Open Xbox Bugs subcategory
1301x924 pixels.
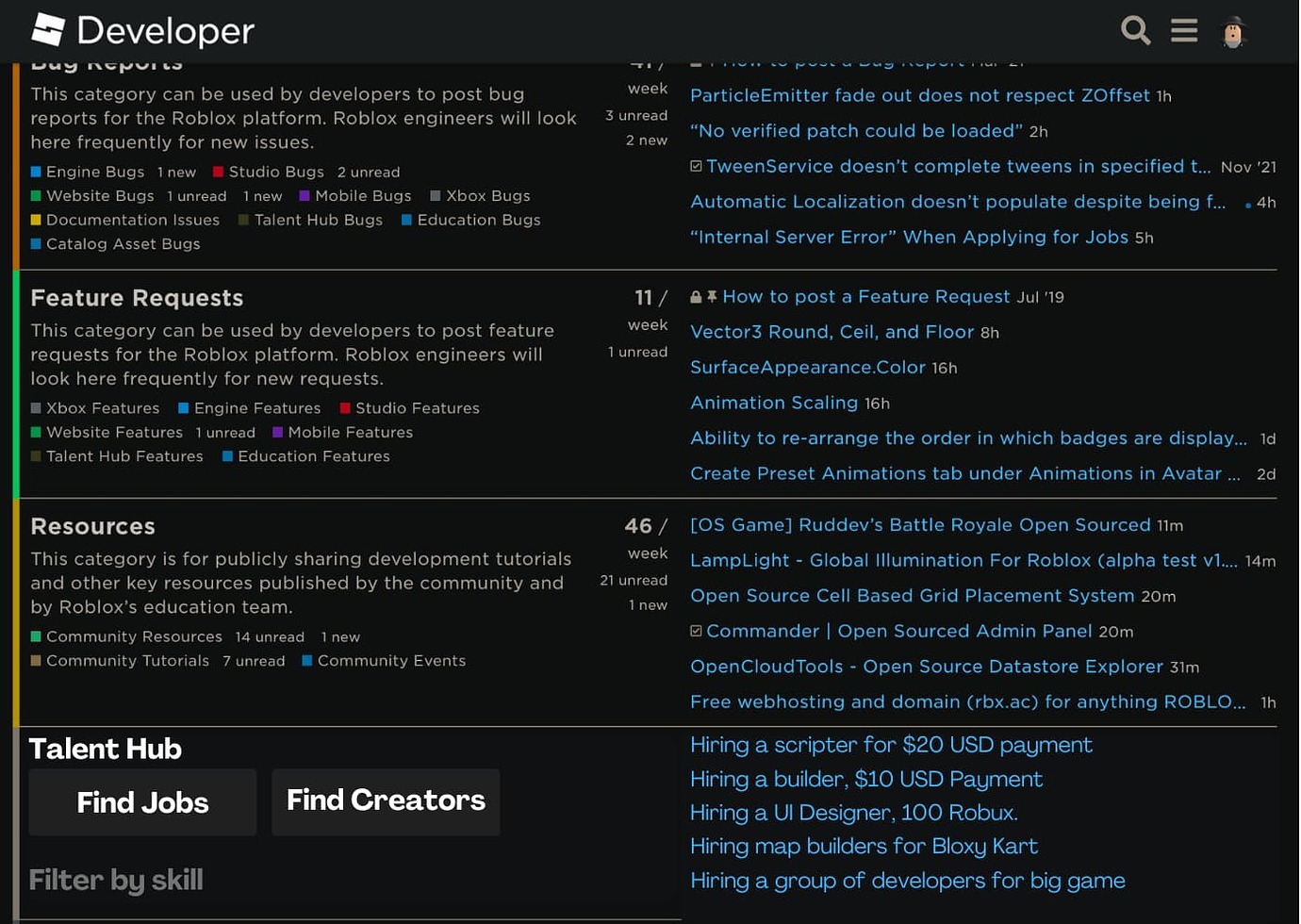(480, 196)
